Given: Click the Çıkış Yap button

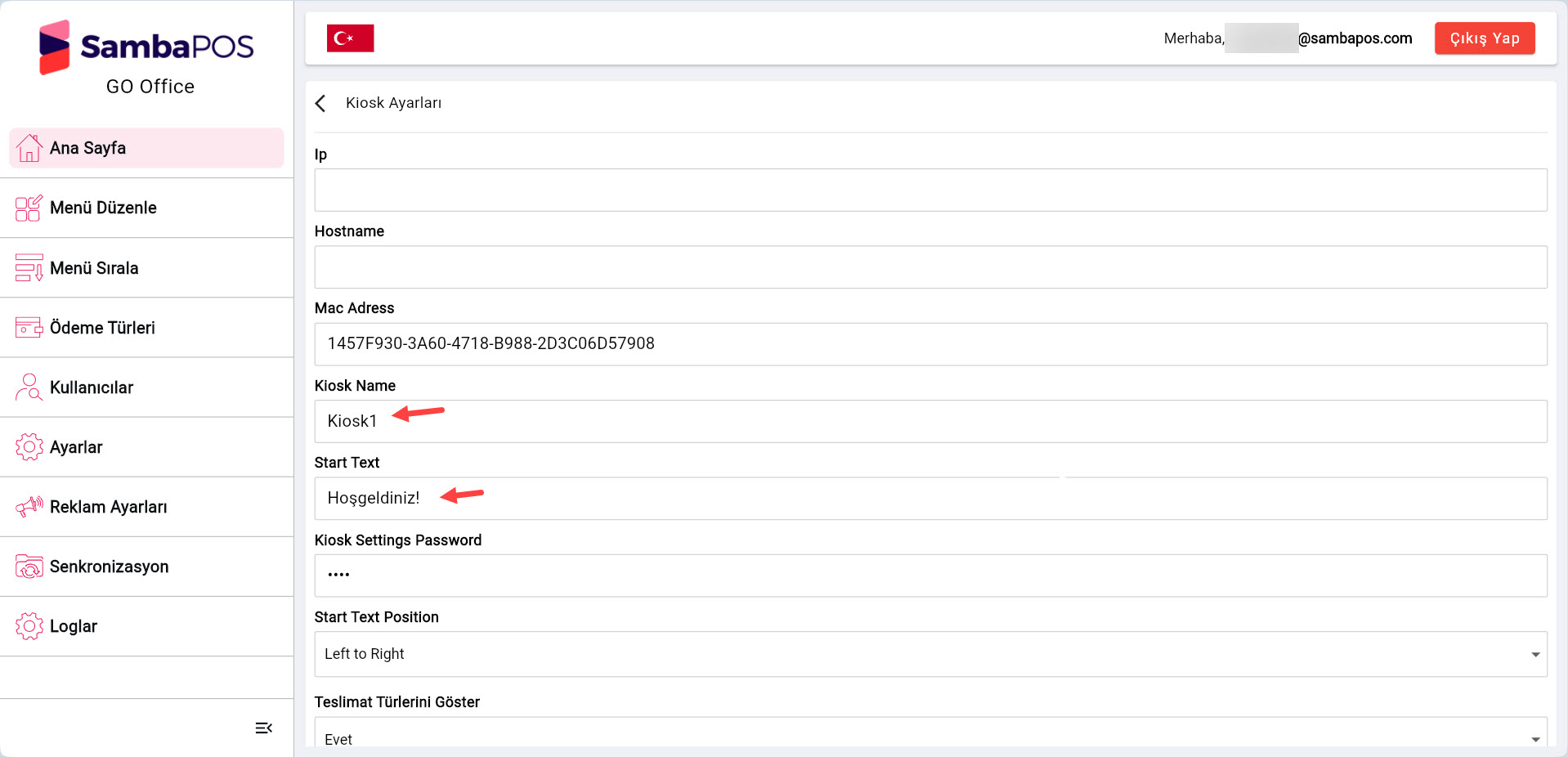Looking at the screenshot, I should pyautogui.click(x=1484, y=38).
